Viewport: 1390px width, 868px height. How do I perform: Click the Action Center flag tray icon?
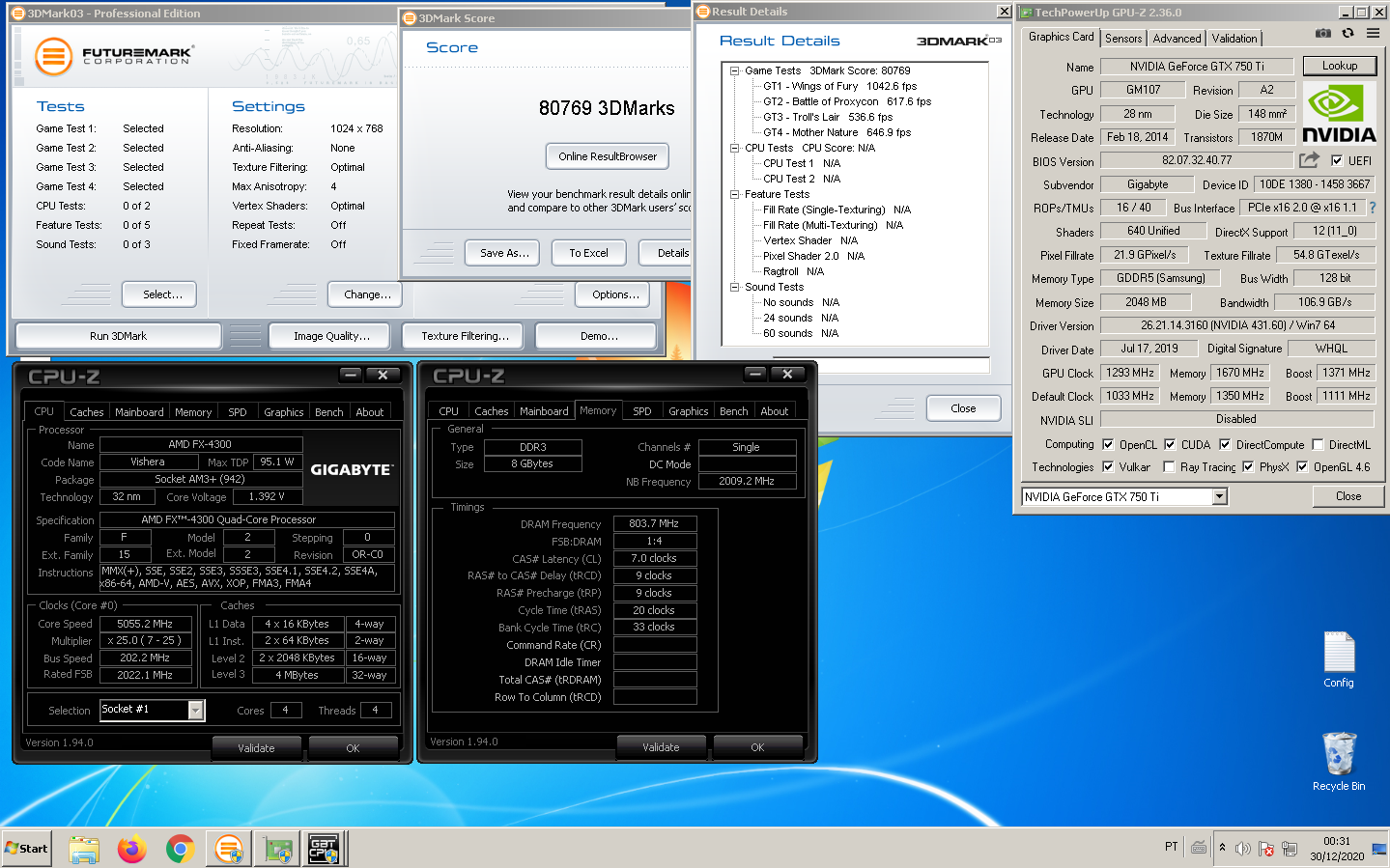(1266, 849)
